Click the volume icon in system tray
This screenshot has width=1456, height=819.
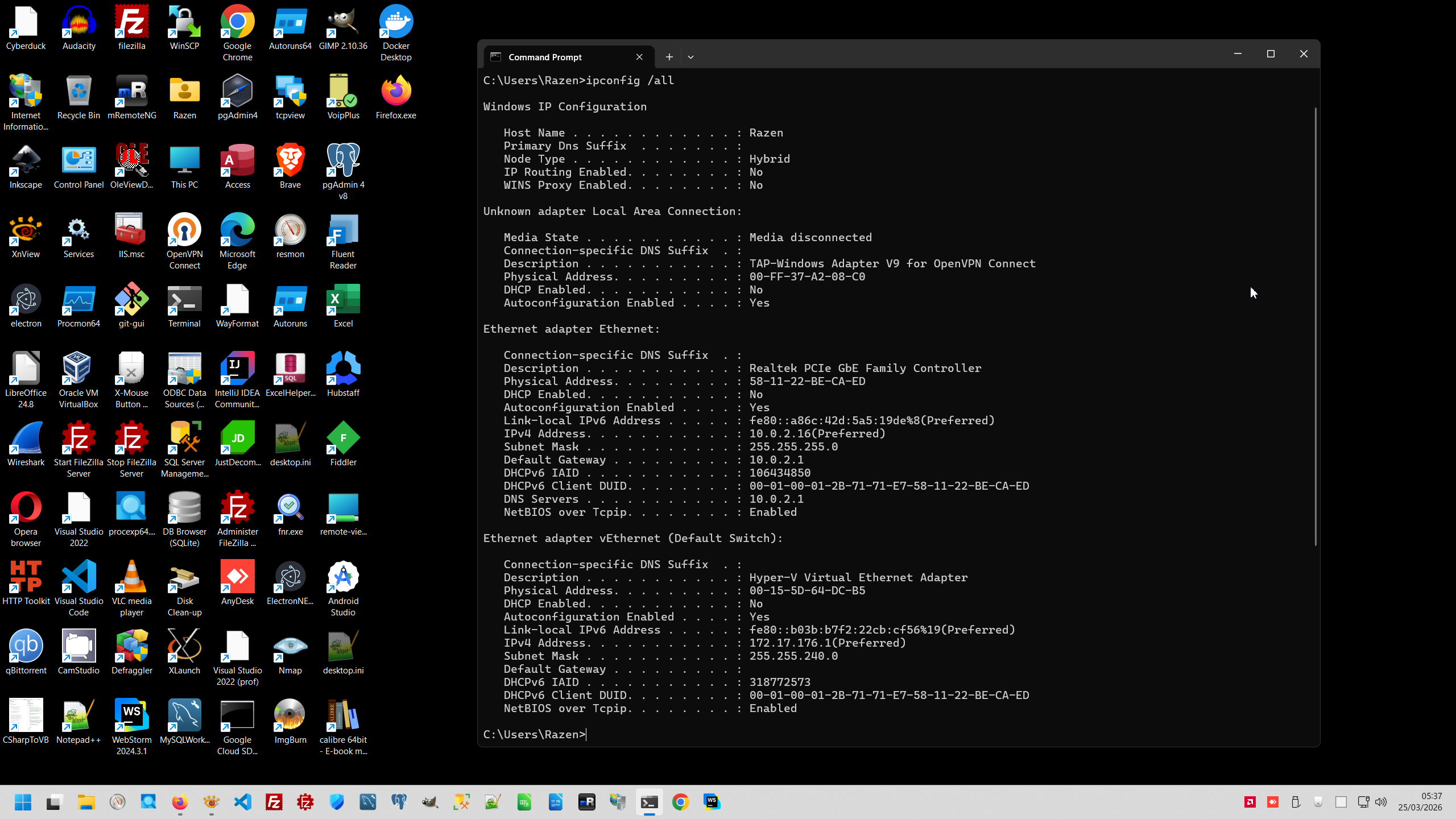pos(1380,802)
